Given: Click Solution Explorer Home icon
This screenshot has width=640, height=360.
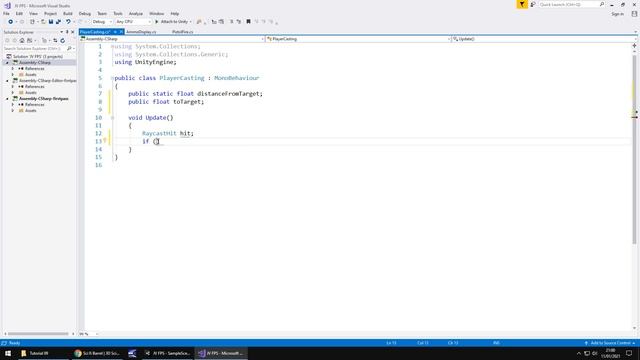Looking at the screenshot, I should coord(22,40).
